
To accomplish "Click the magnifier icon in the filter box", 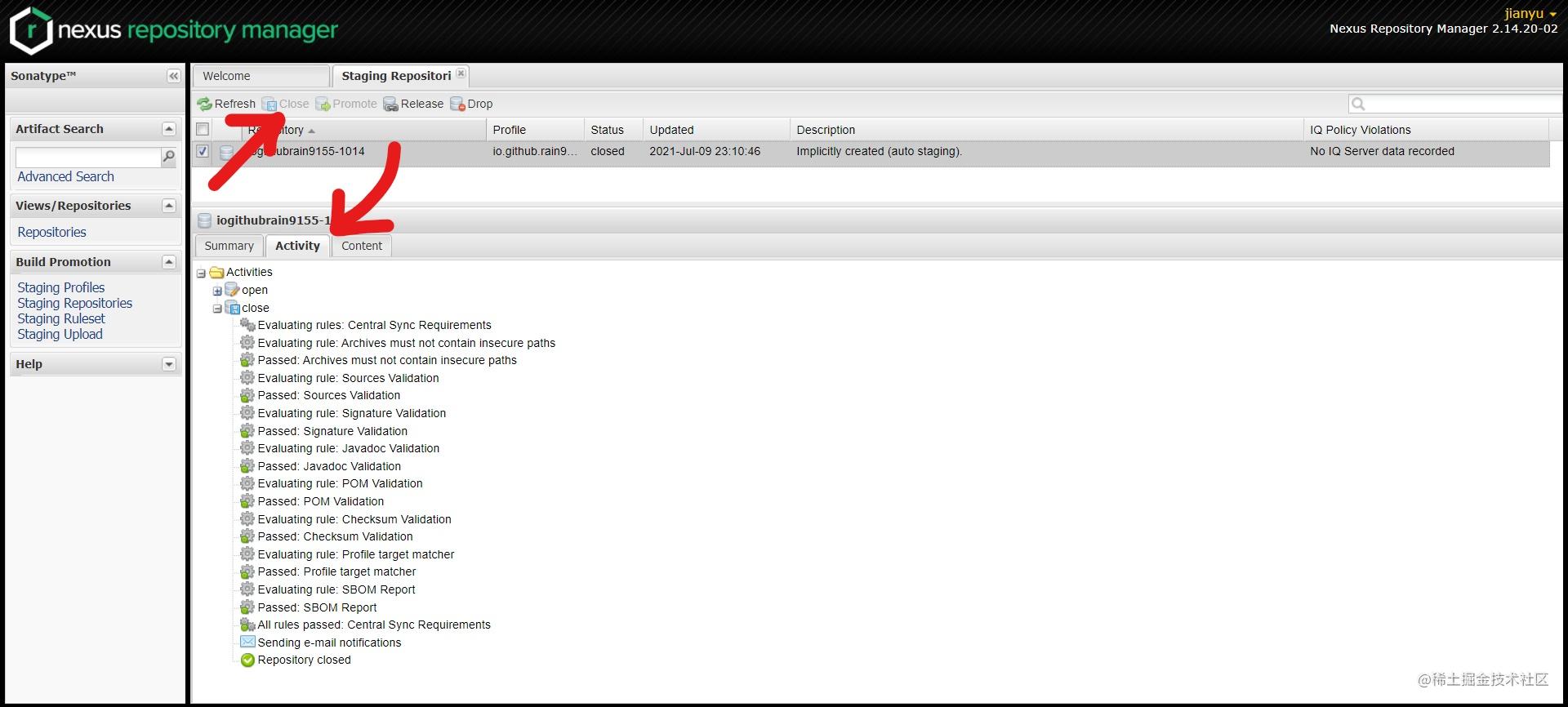I will point(1358,104).
